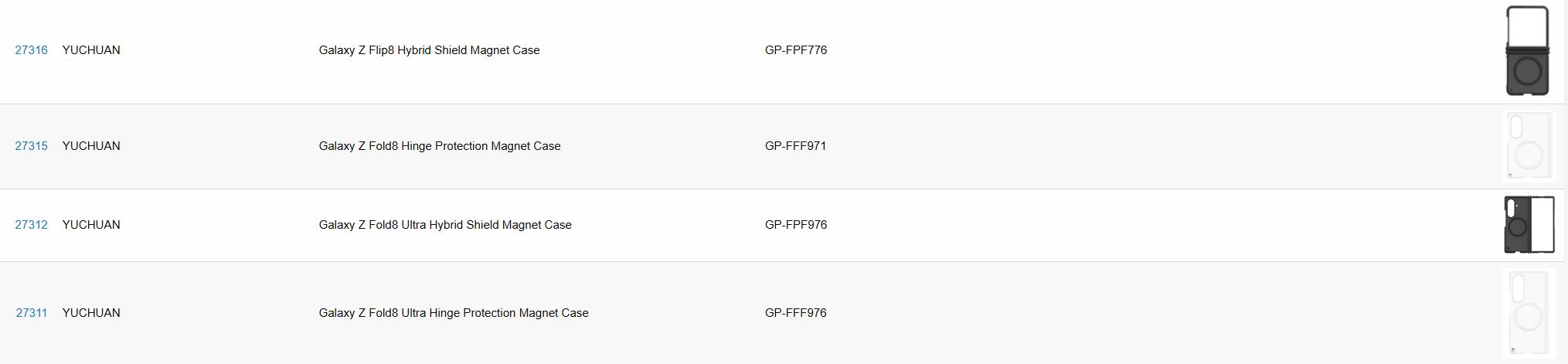The height and width of the screenshot is (364, 1568).
Task: Open record ID 27311
Action: (x=32, y=313)
